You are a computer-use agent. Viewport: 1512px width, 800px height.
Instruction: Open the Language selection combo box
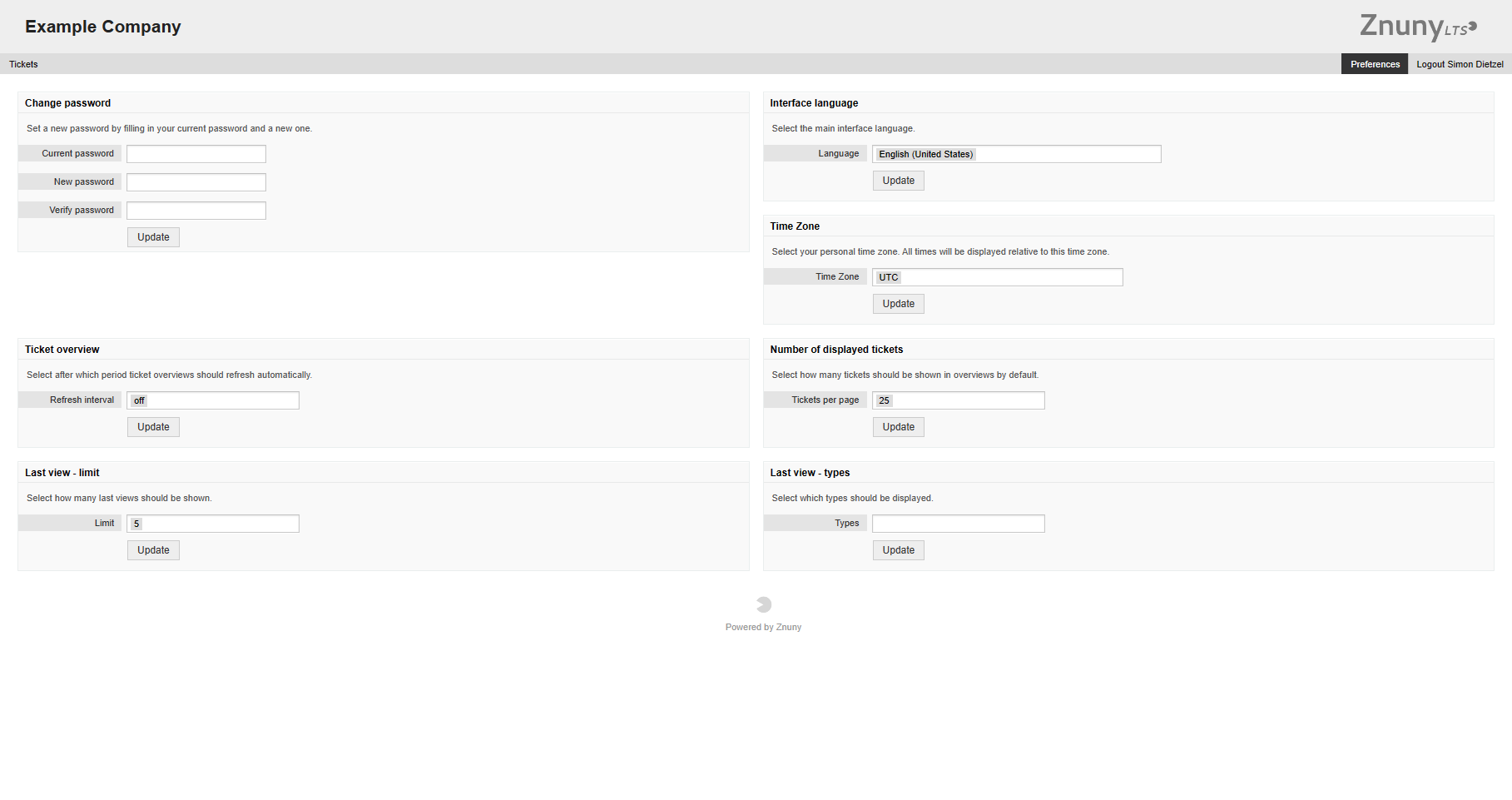coord(1017,154)
